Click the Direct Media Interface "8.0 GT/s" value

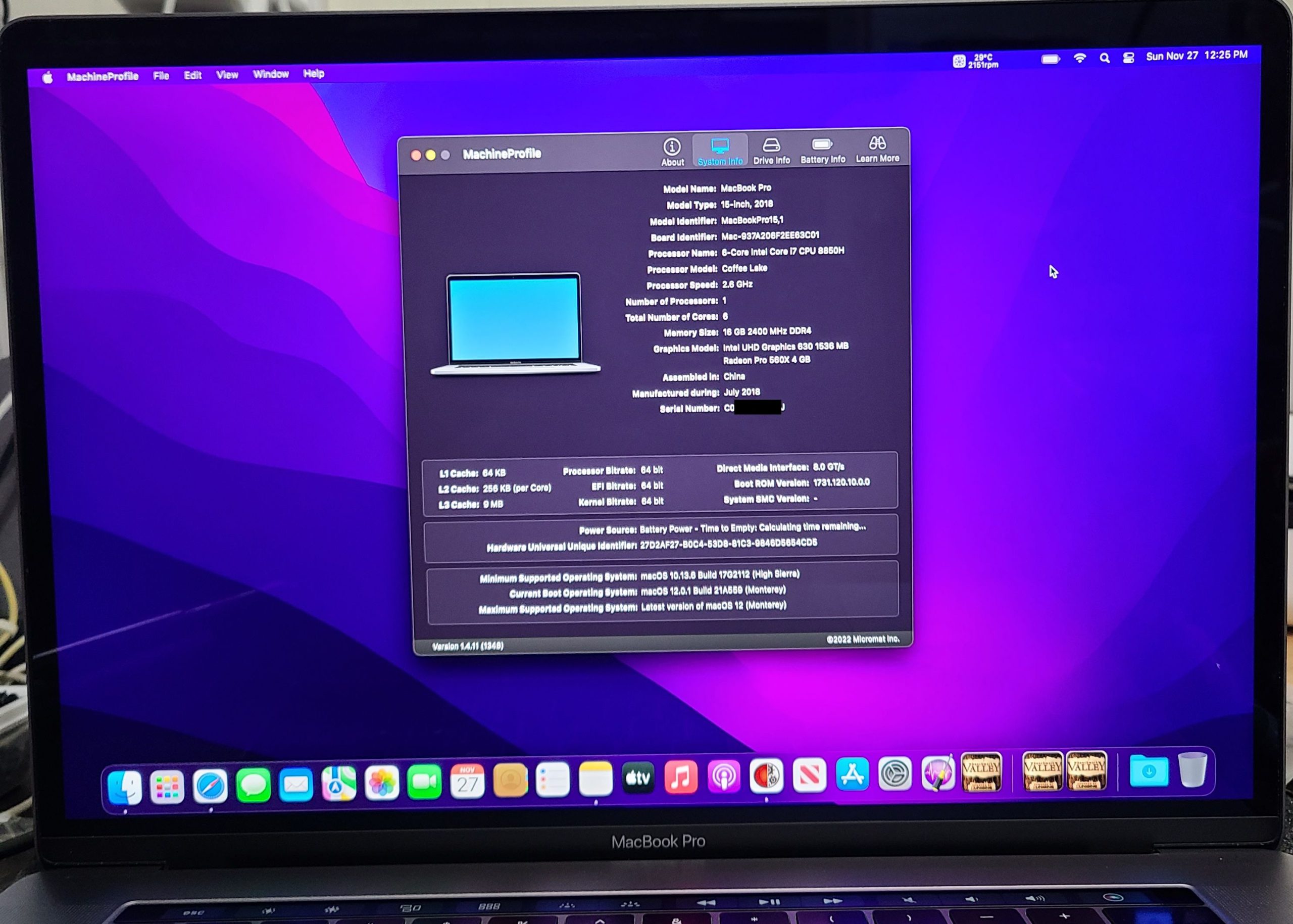(x=828, y=467)
